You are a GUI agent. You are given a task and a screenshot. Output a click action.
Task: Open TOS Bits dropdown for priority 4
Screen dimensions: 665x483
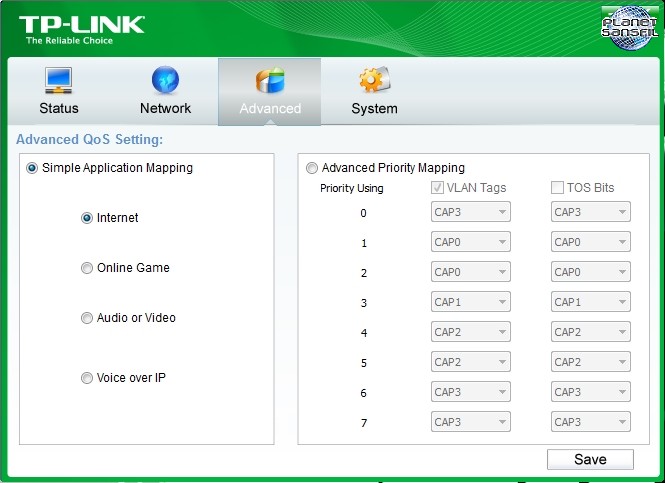pos(591,332)
